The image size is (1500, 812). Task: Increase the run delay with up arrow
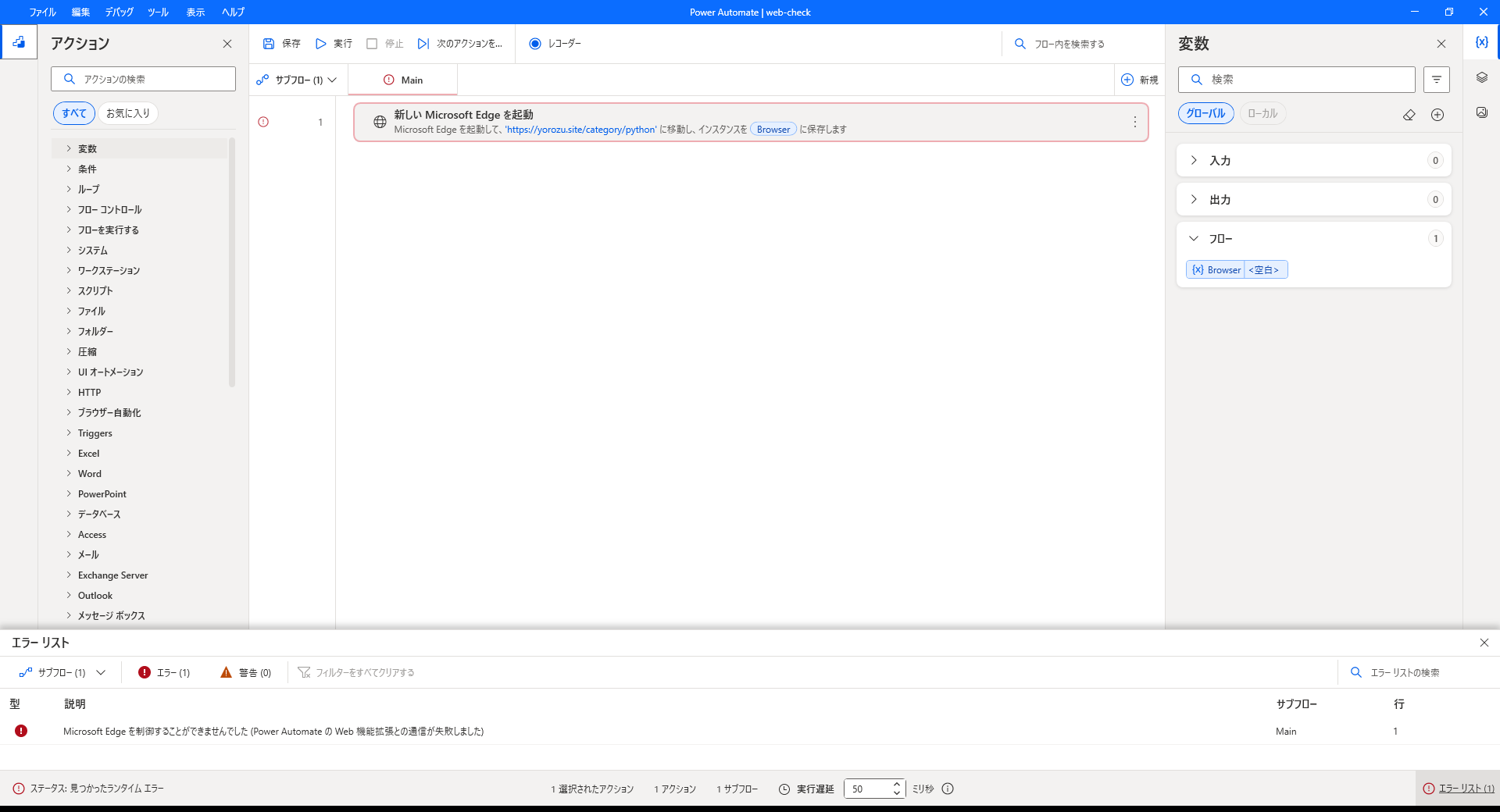click(897, 784)
